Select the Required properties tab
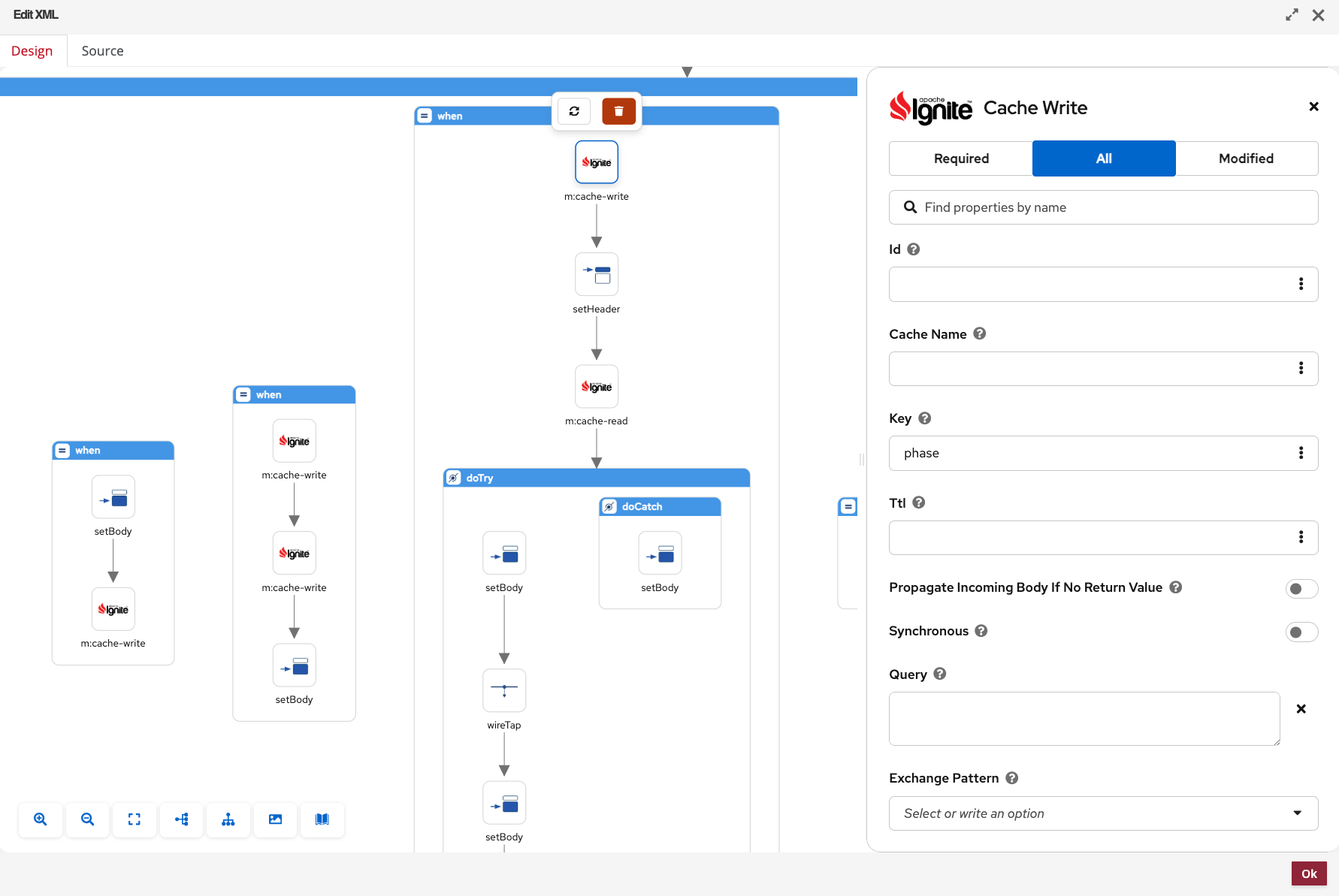Screen dimensions: 1339x896 pos(961,158)
